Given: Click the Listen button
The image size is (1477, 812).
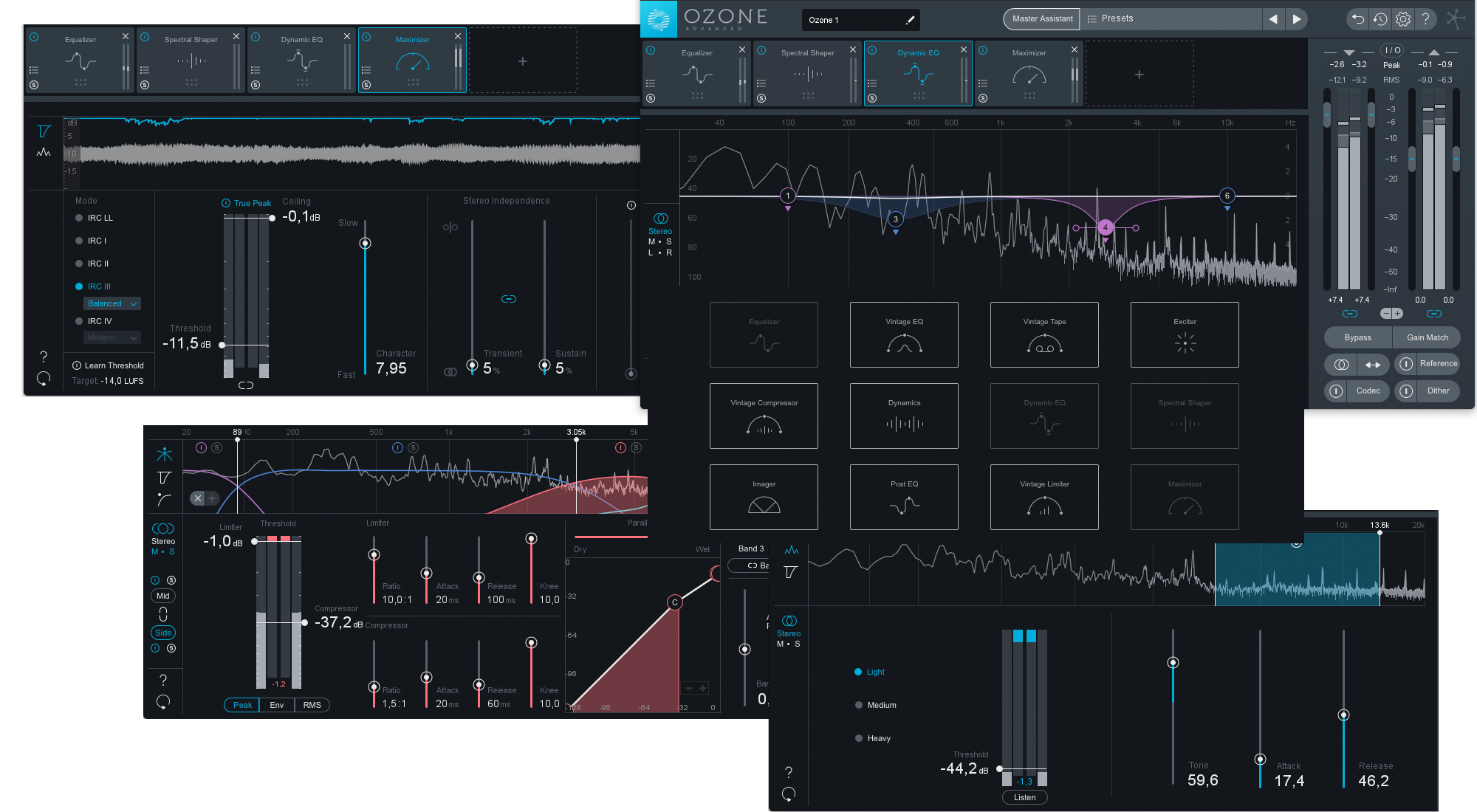Looking at the screenshot, I should (1024, 797).
